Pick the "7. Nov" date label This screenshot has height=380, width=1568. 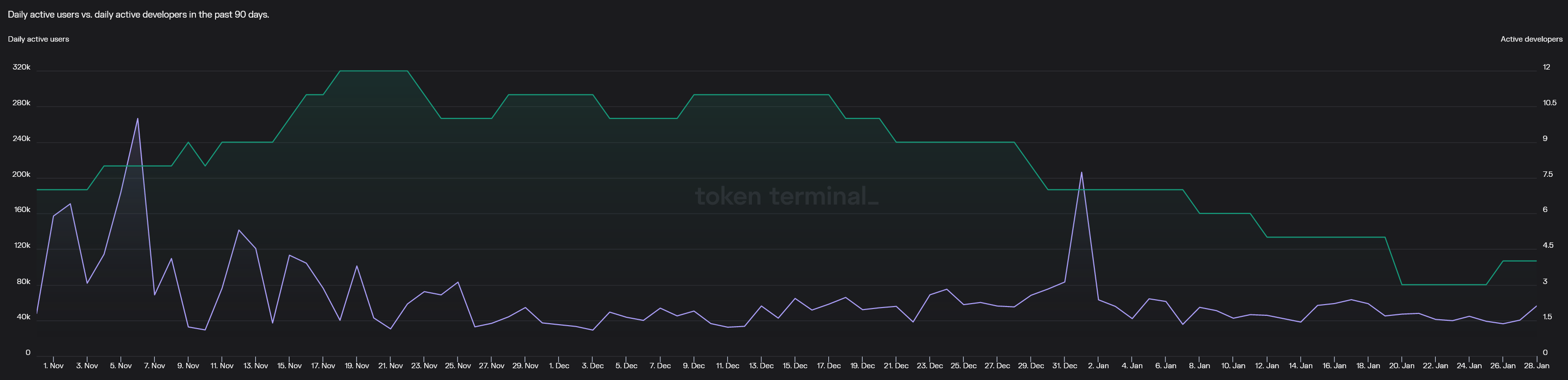click(x=155, y=366)
